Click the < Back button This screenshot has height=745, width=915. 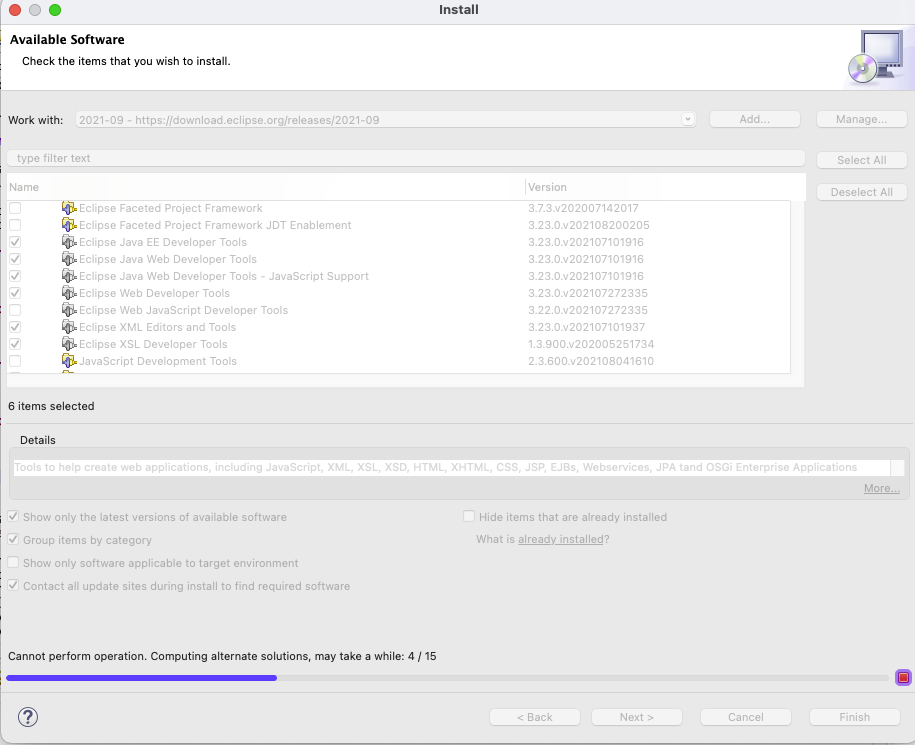click(535, 717)
